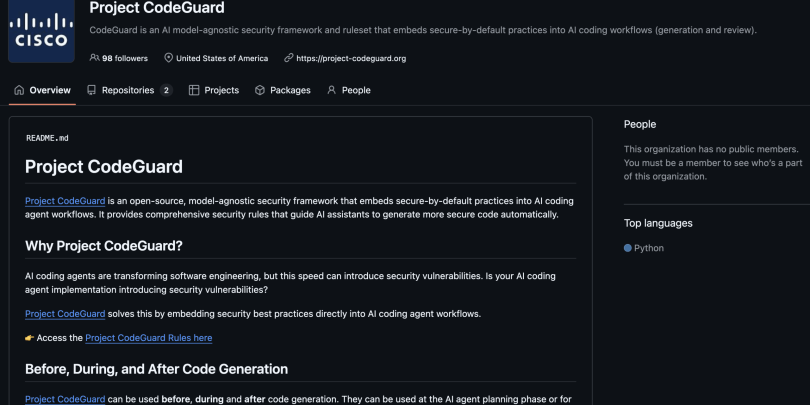
Task: Click the link chain icon beside website URL
Action: point(288,58)
